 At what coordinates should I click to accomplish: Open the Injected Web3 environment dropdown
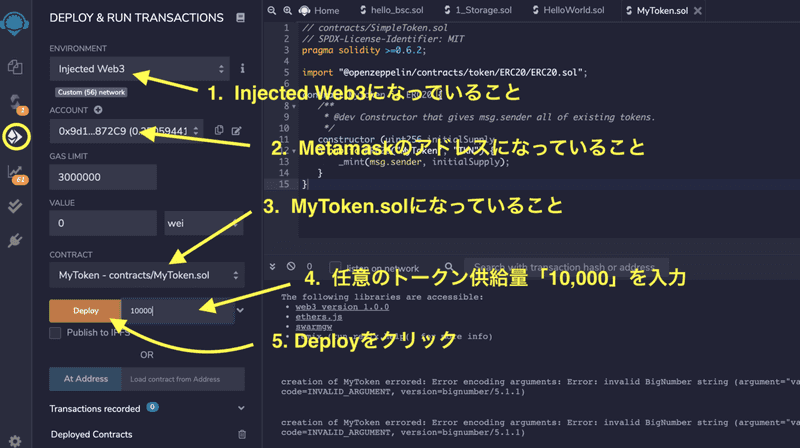[x=139, y=69]
